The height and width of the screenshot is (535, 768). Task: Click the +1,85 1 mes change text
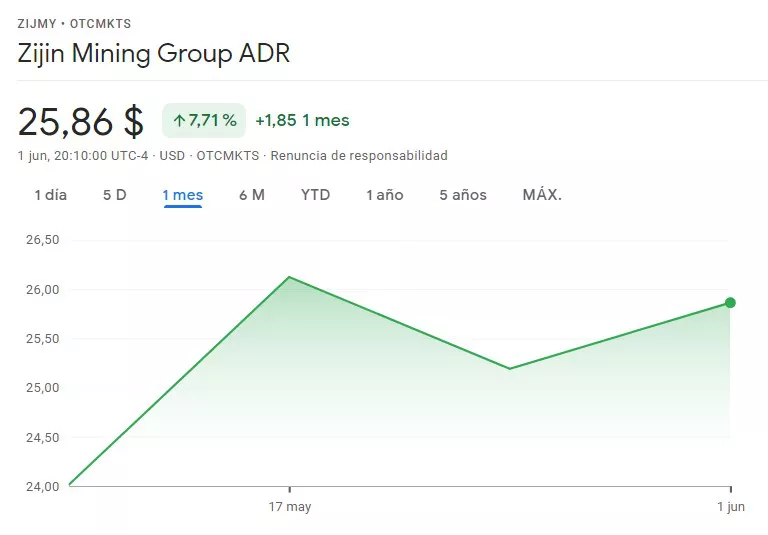[x=302, y=121]
